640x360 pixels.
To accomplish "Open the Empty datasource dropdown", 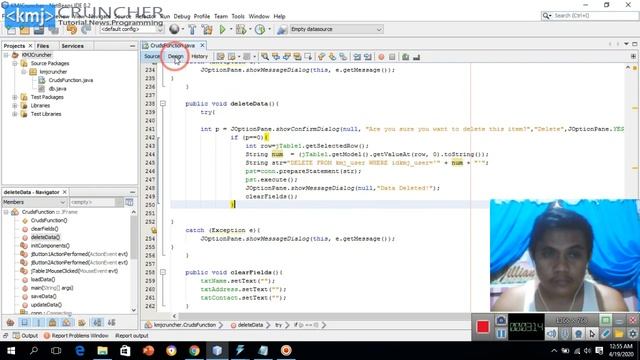I will click(x=336, y=29).
